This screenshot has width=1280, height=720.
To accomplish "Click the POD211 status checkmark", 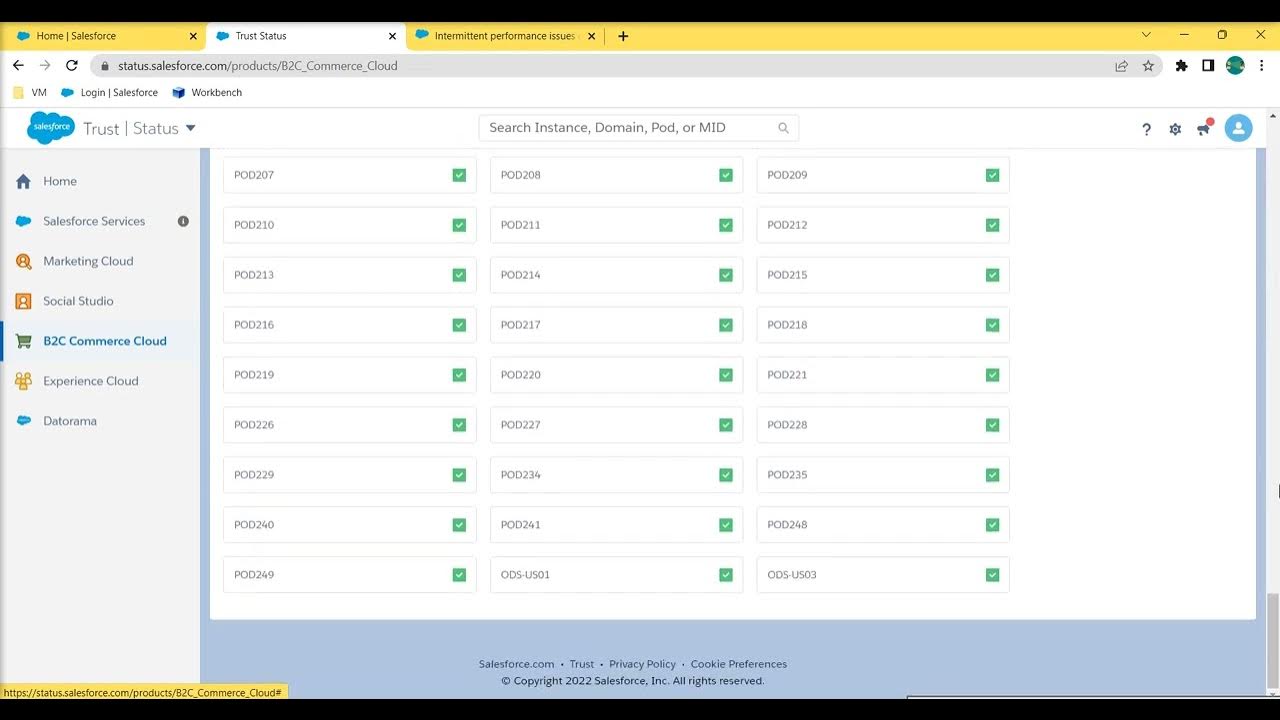I will [726, 225].
